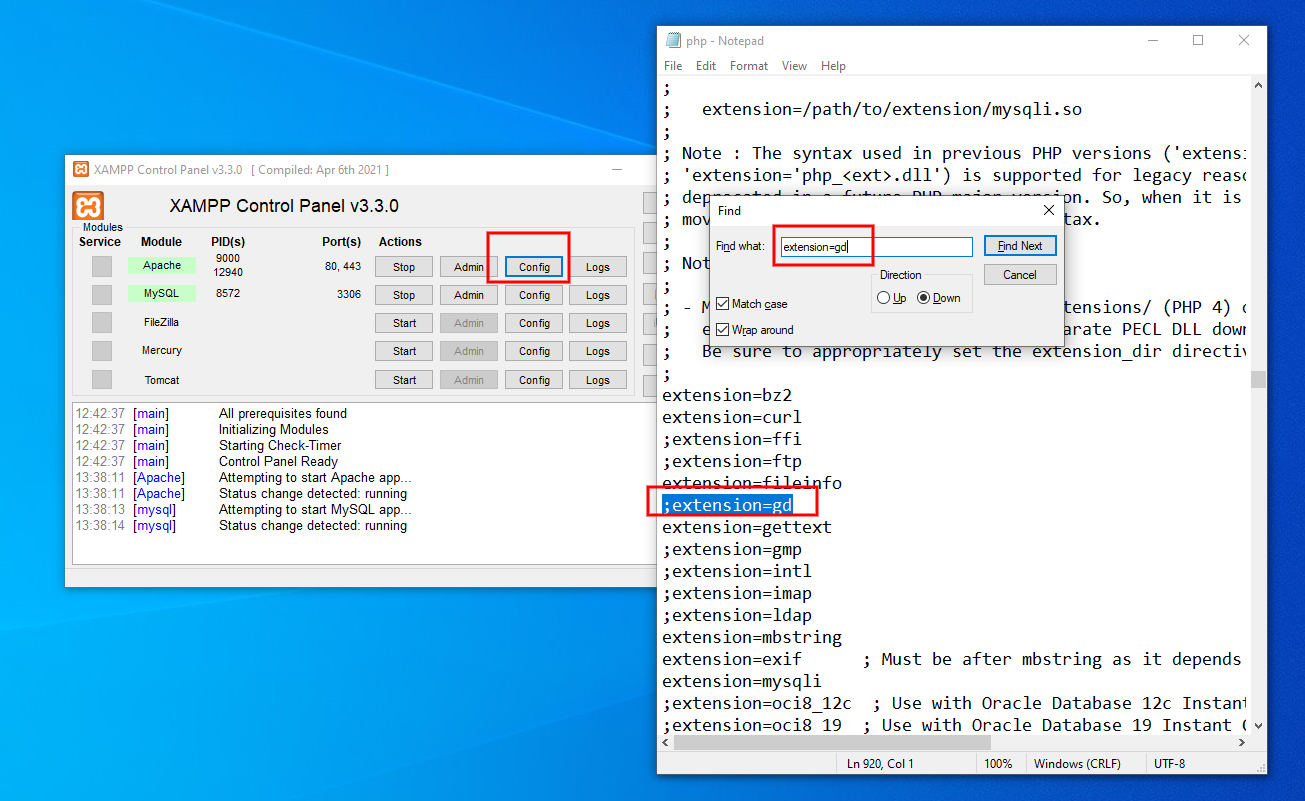The width and height of the screenshot is (1305, 801).
Task: Click the XAMPP icon in the title bar
Action: click(79, 169)
